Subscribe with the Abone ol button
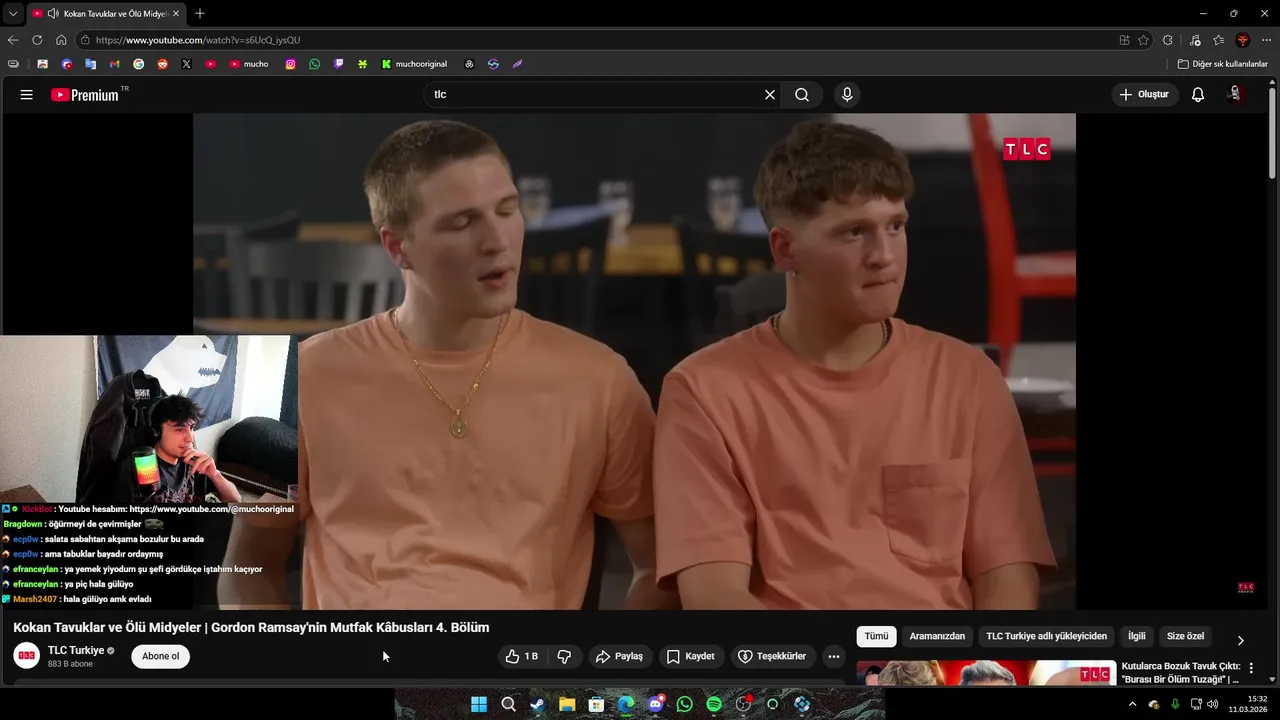This screenshot has height=720, width=1280. pyautogui.click(x=160, y=657)
